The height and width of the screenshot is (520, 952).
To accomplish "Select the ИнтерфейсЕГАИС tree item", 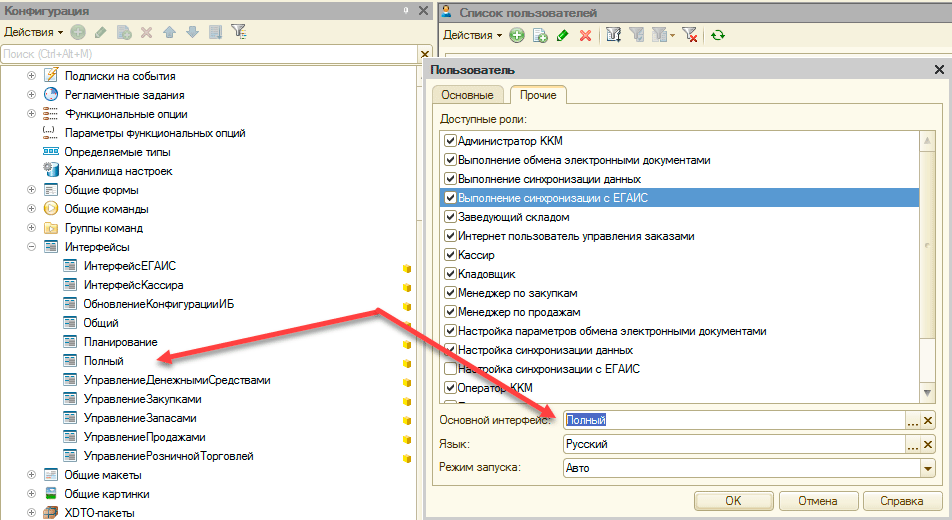I will [x=130, y=266].
